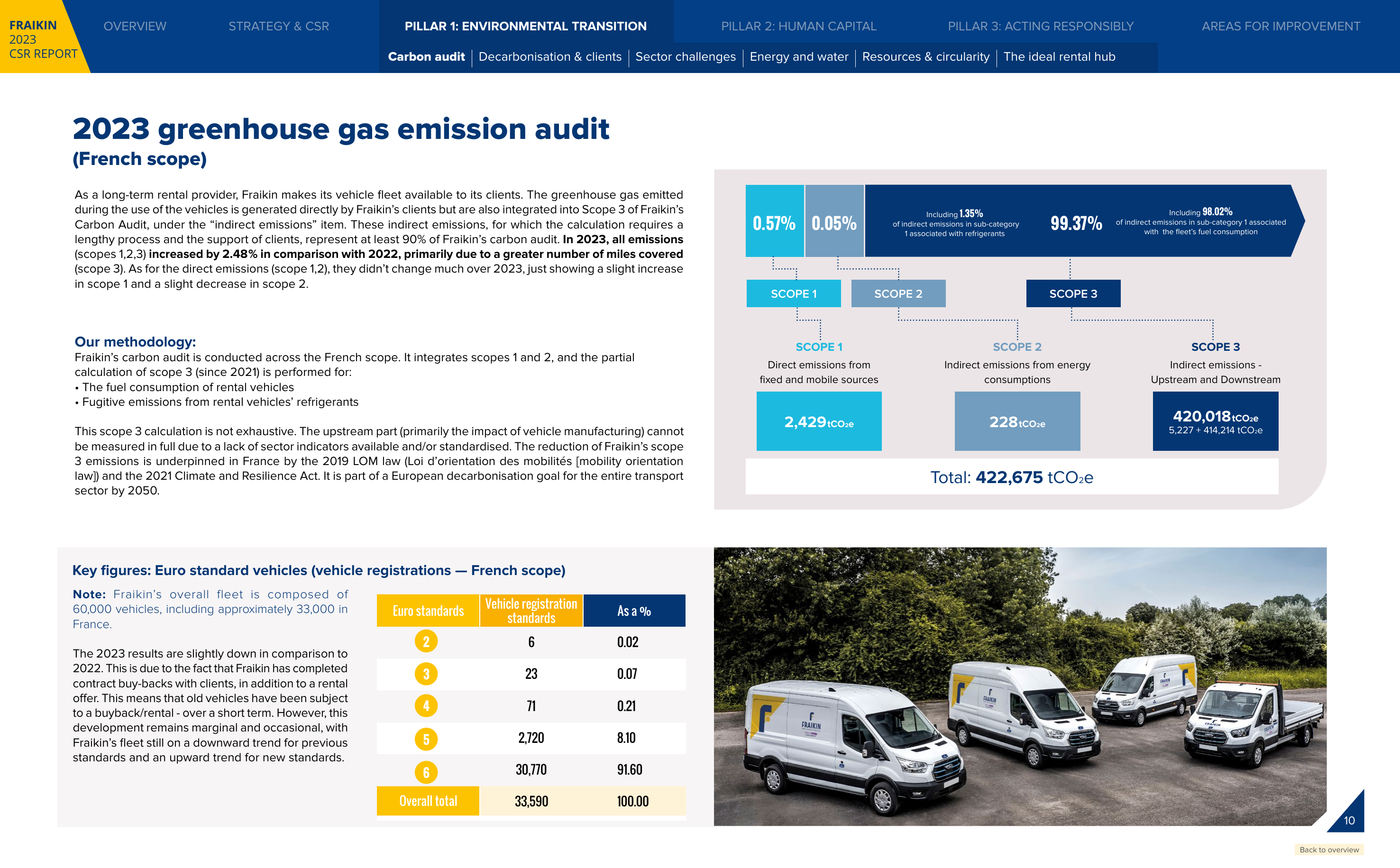Click the Euro standard 6 circle icon
The height and width of the screenshot is (868, 1400).
coord(426,772)
